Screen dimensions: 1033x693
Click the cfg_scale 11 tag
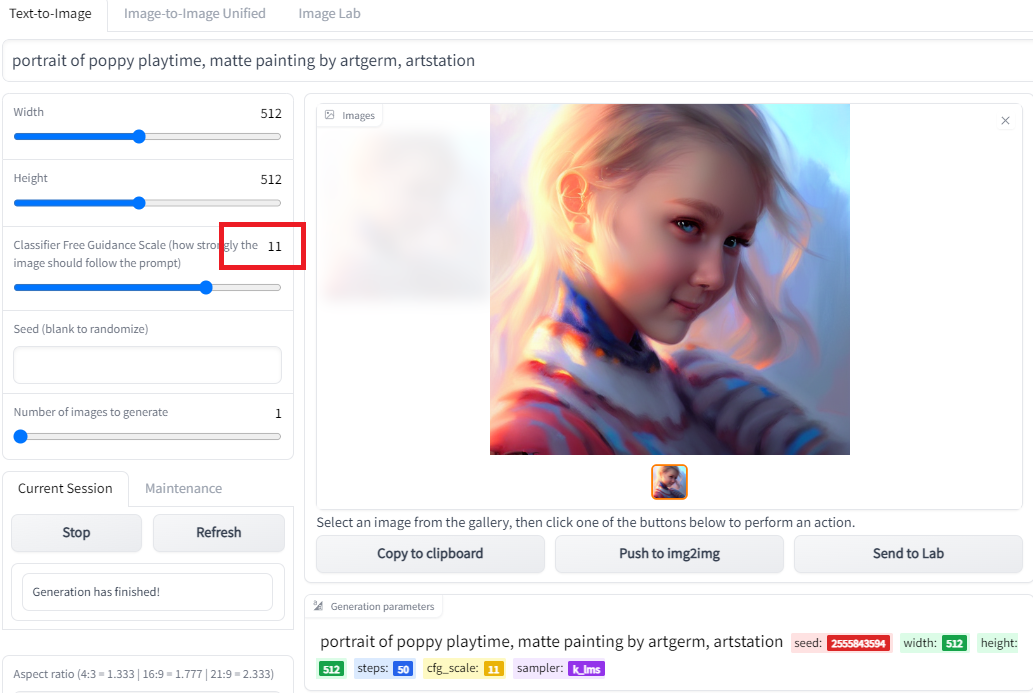[493, 669]
